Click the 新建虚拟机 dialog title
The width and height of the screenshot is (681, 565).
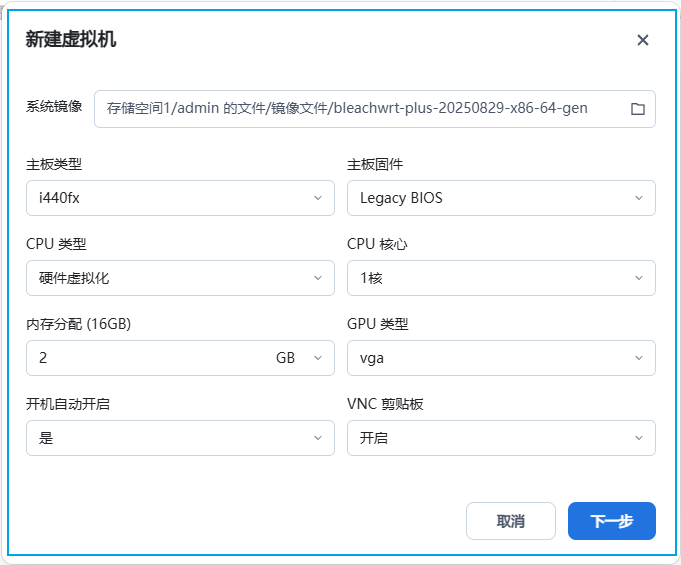71,39
